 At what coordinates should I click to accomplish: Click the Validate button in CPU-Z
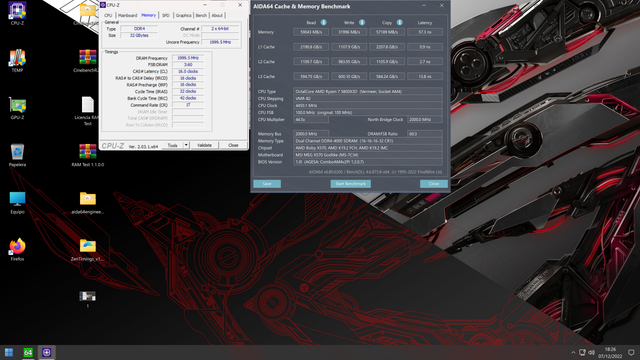coord(204,145)
